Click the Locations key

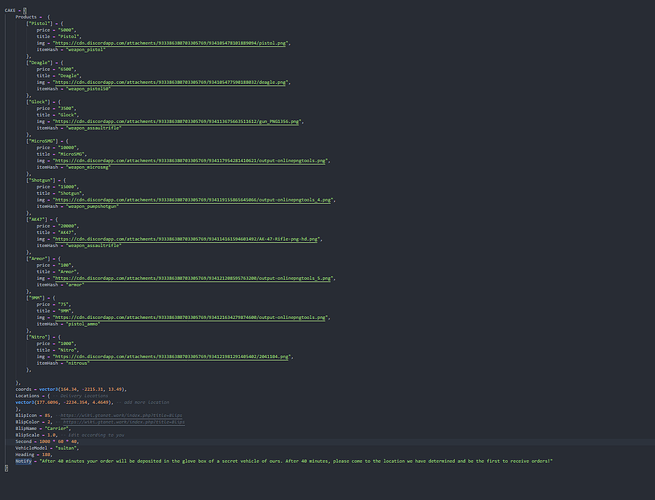point(27,396)
